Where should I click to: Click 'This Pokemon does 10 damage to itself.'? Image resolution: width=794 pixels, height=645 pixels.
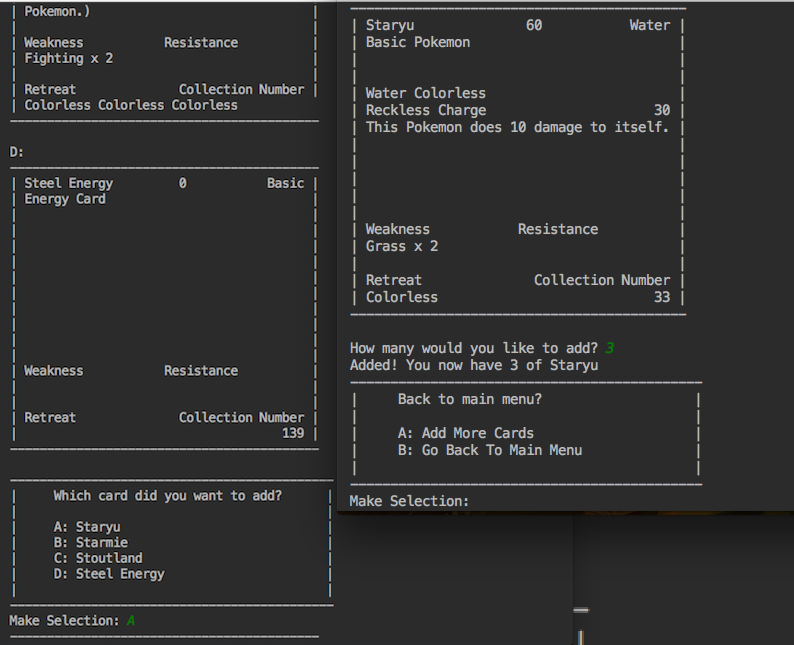tap(517, 127)
